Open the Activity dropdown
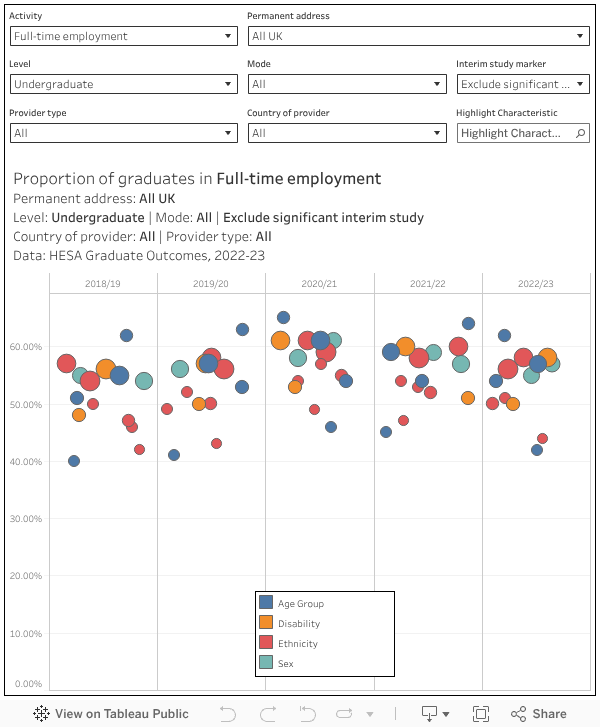The width and height of the screenshot is (600, 727). (x=123, y=36)
